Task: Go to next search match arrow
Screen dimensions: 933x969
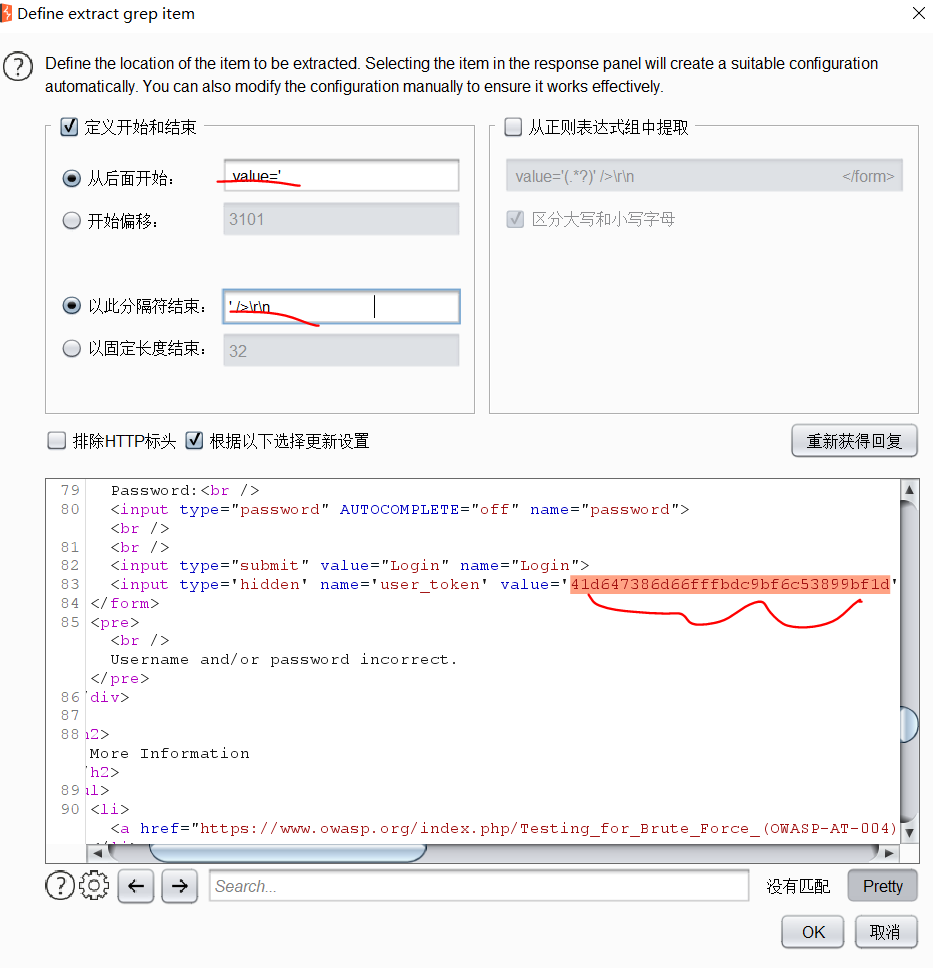Action: 180,886
